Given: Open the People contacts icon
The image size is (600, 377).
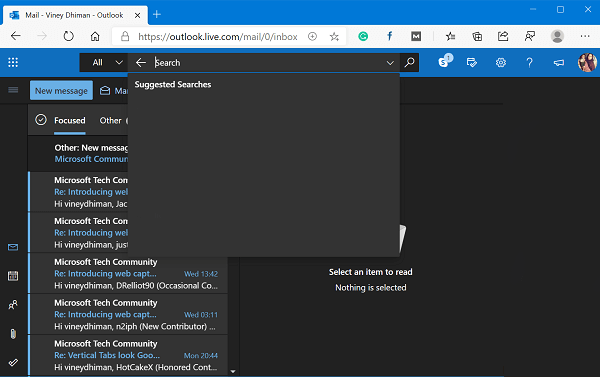Looking at the screenshot, I should pos(13,305).
